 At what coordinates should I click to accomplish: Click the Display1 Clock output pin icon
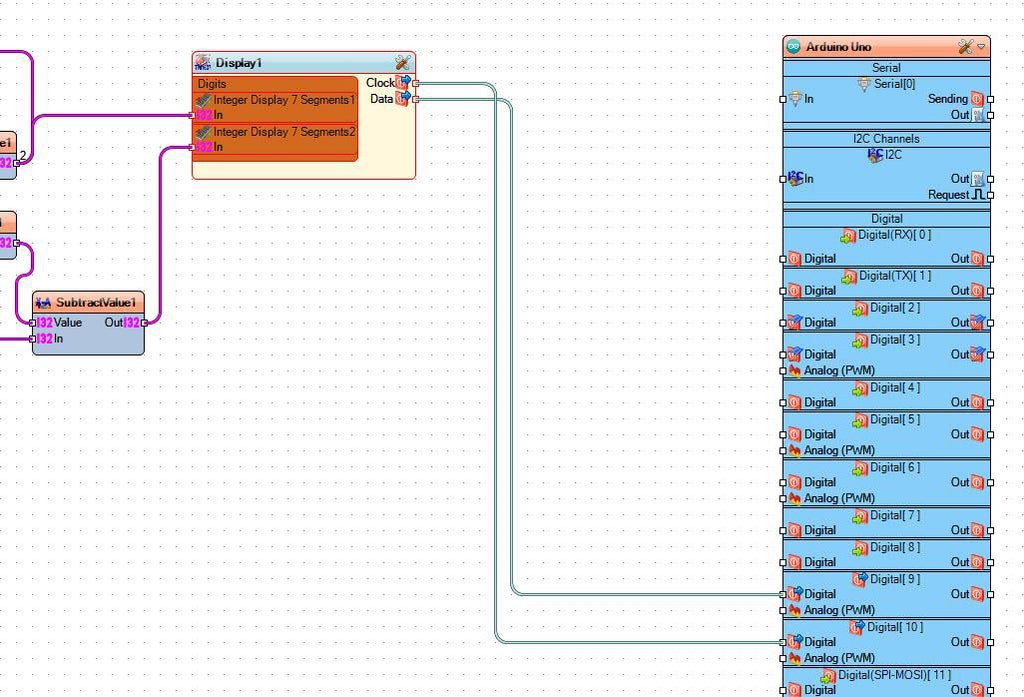click(404, 83)
